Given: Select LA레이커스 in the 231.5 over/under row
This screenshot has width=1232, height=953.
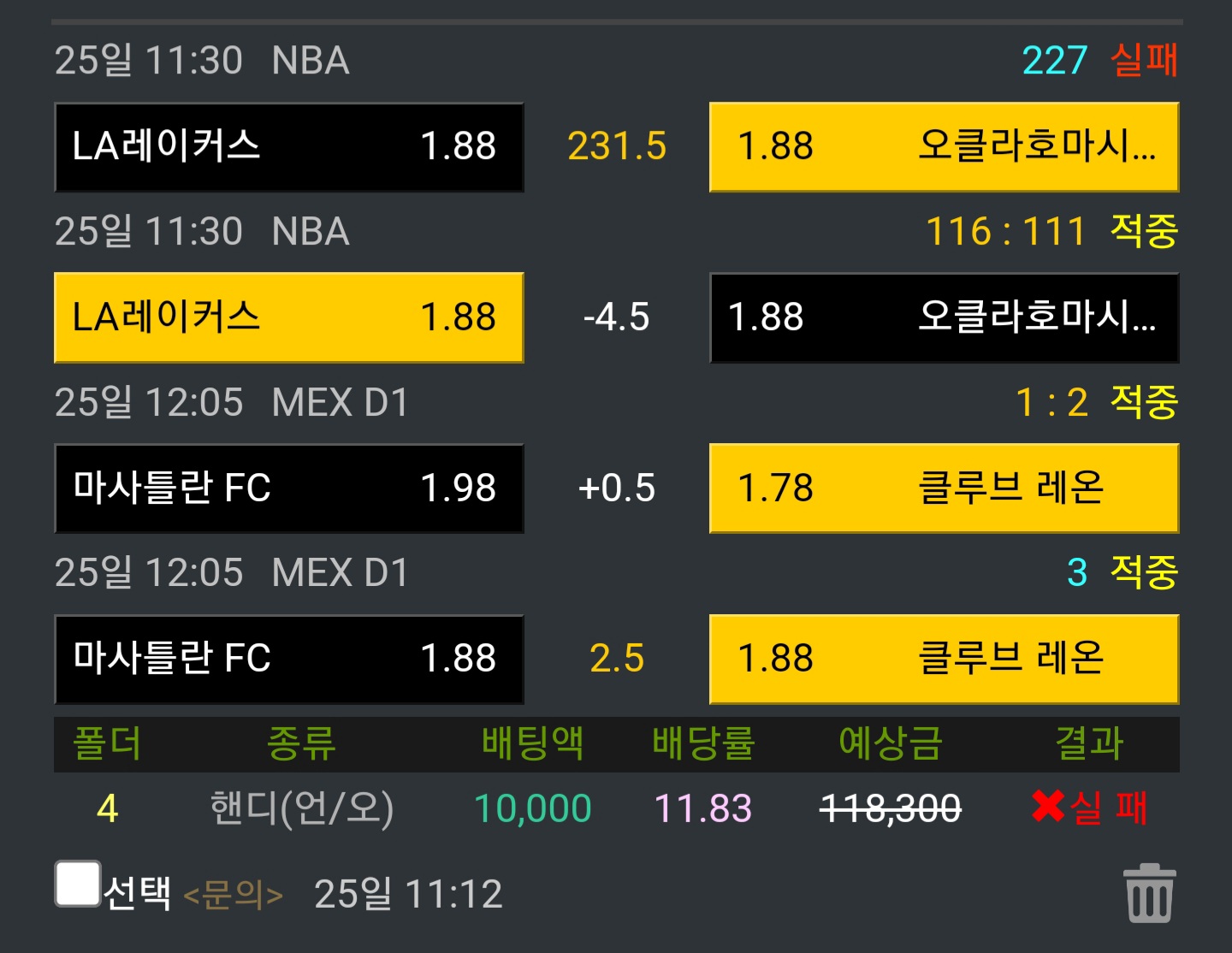Looking at the screenshot, I should point(289,147).
